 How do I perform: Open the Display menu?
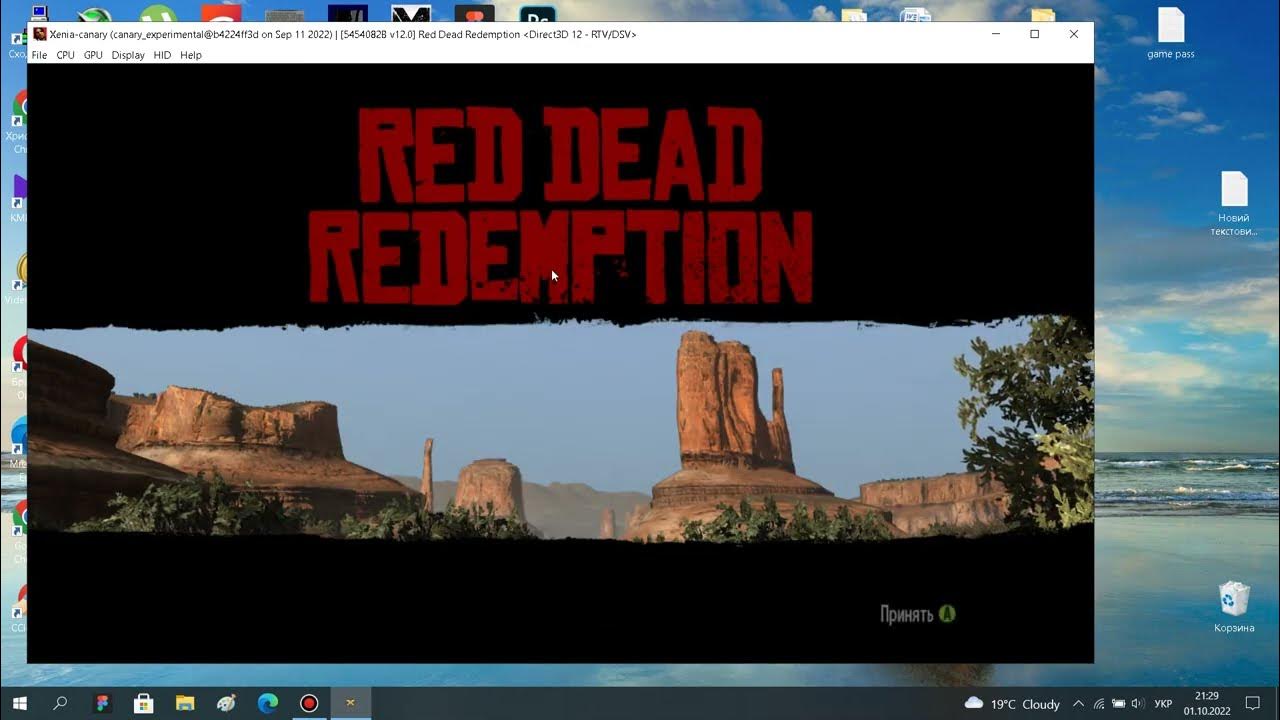pyautogui.click(x=128, y=55)
